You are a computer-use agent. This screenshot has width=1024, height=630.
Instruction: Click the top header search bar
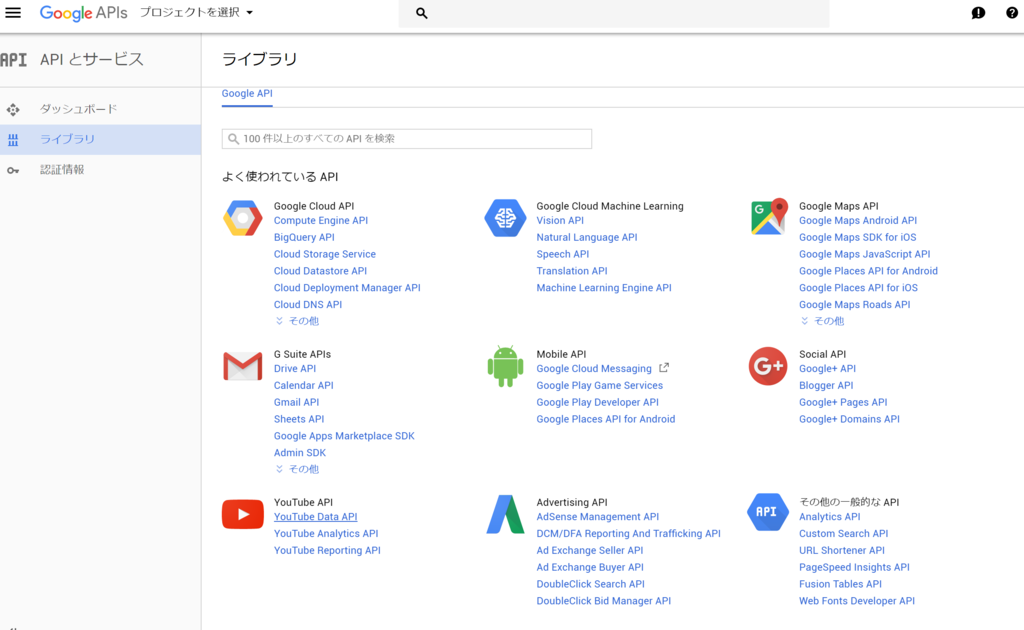[x=614, y=14]
